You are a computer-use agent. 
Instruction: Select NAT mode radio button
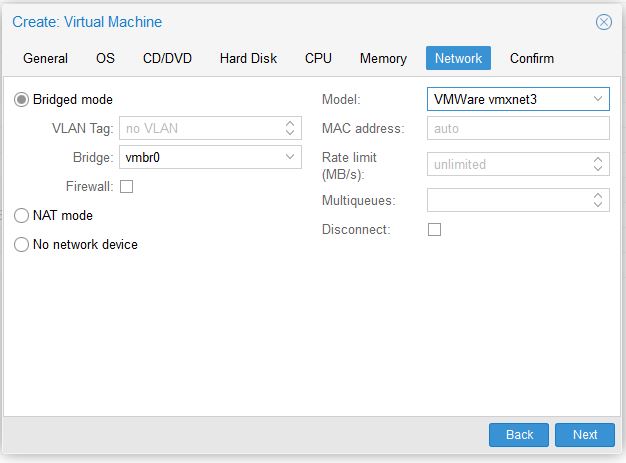click(22, 215)
